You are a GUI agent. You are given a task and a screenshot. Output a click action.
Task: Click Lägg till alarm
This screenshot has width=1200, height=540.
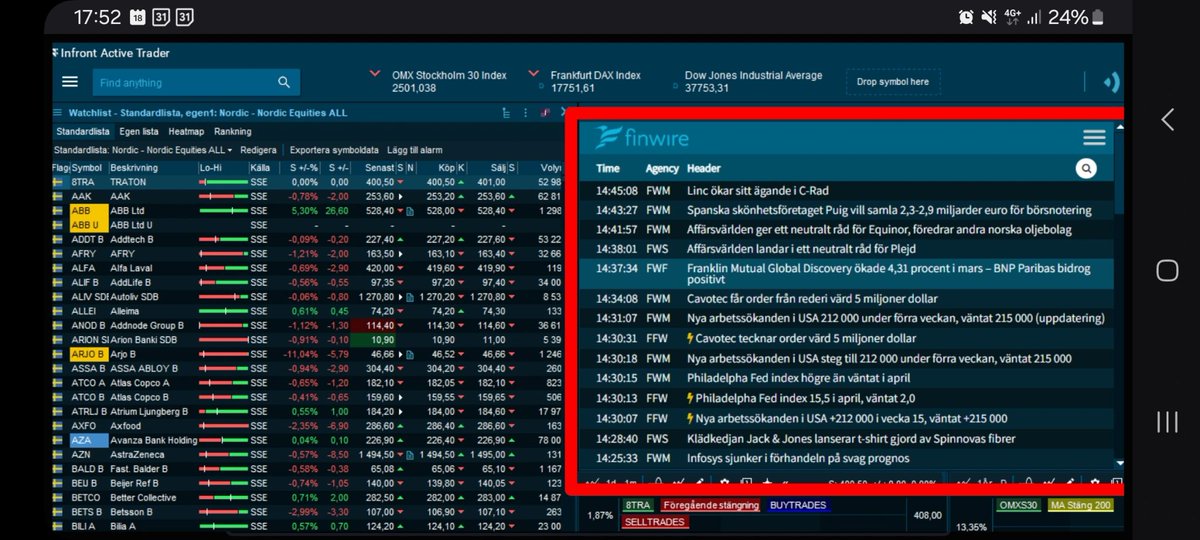(414, 150)
